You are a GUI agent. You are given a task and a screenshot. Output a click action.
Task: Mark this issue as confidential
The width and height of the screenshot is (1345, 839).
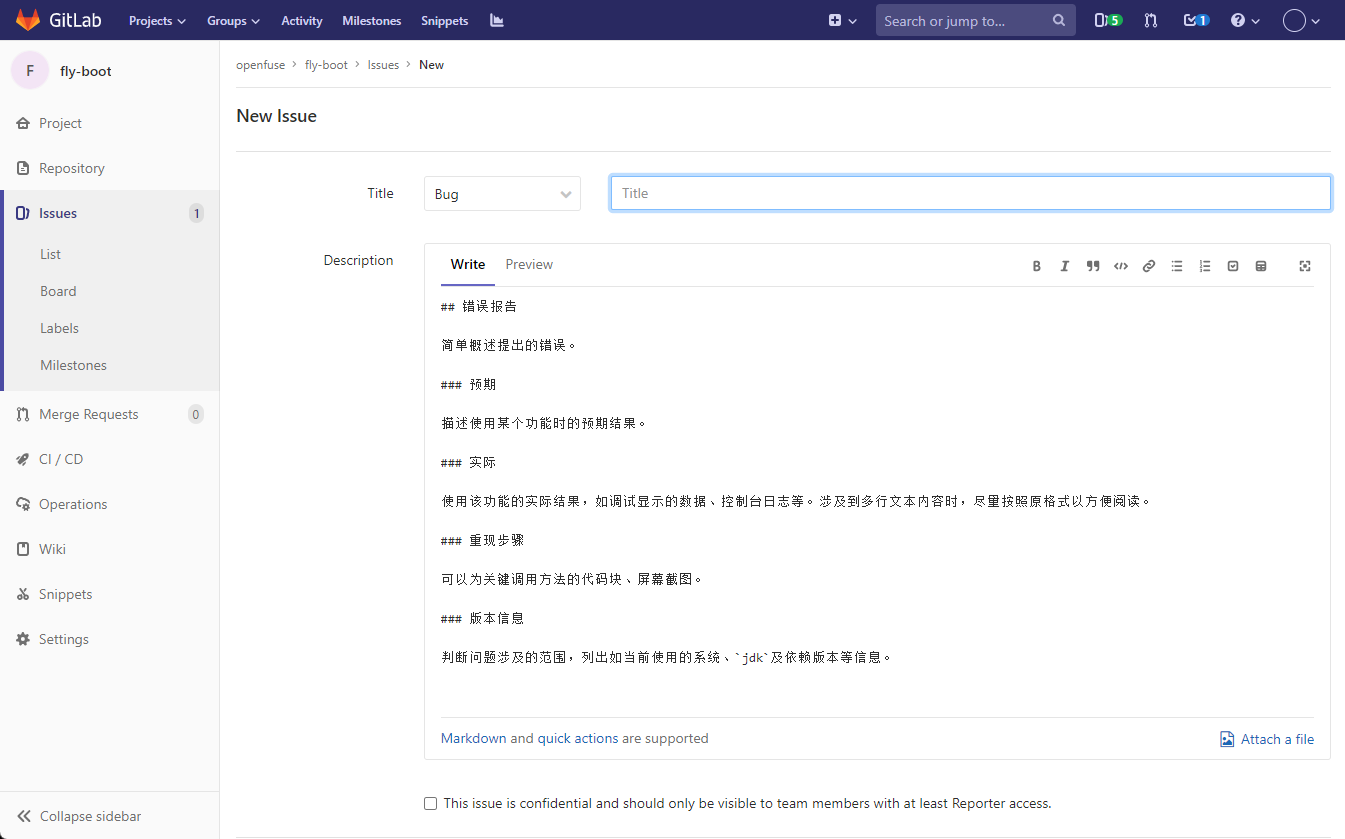coord(431,803)
